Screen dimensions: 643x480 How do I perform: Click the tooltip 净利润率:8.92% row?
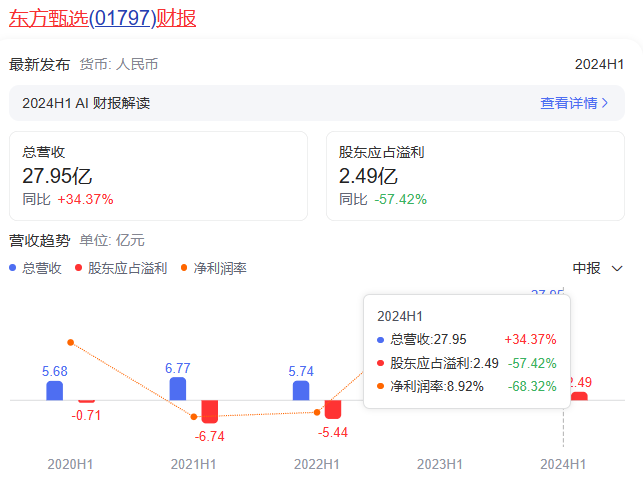coord(467,386)
